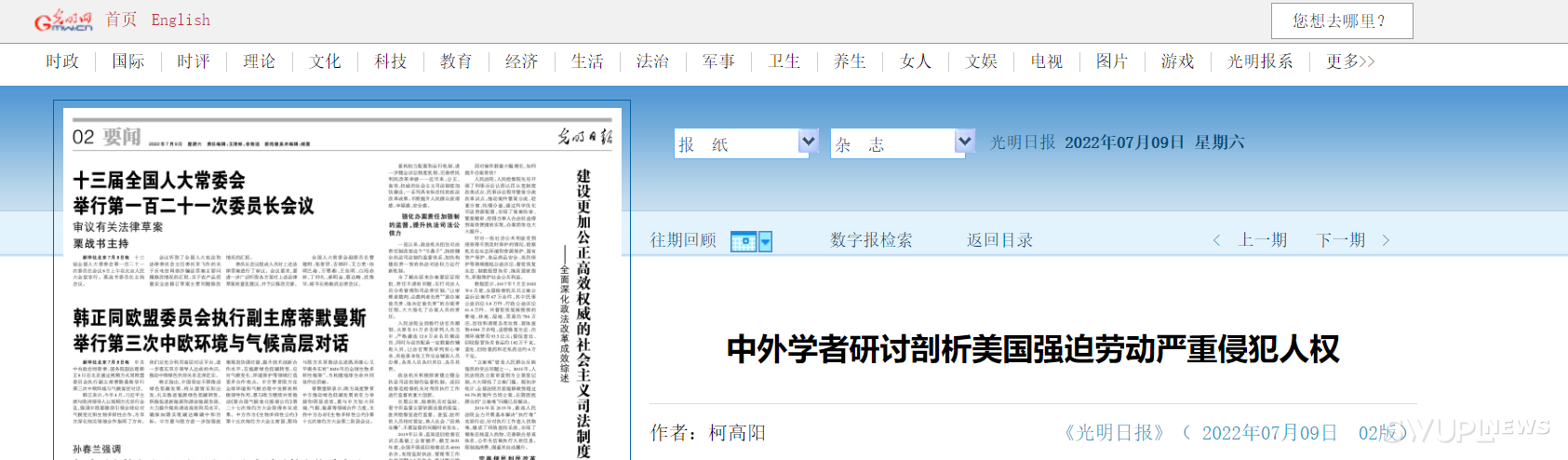This screenshot has width=1568, height=460.
Task: Open the 女人 channel
Action: pyautogui.click(x=916, y=61)
